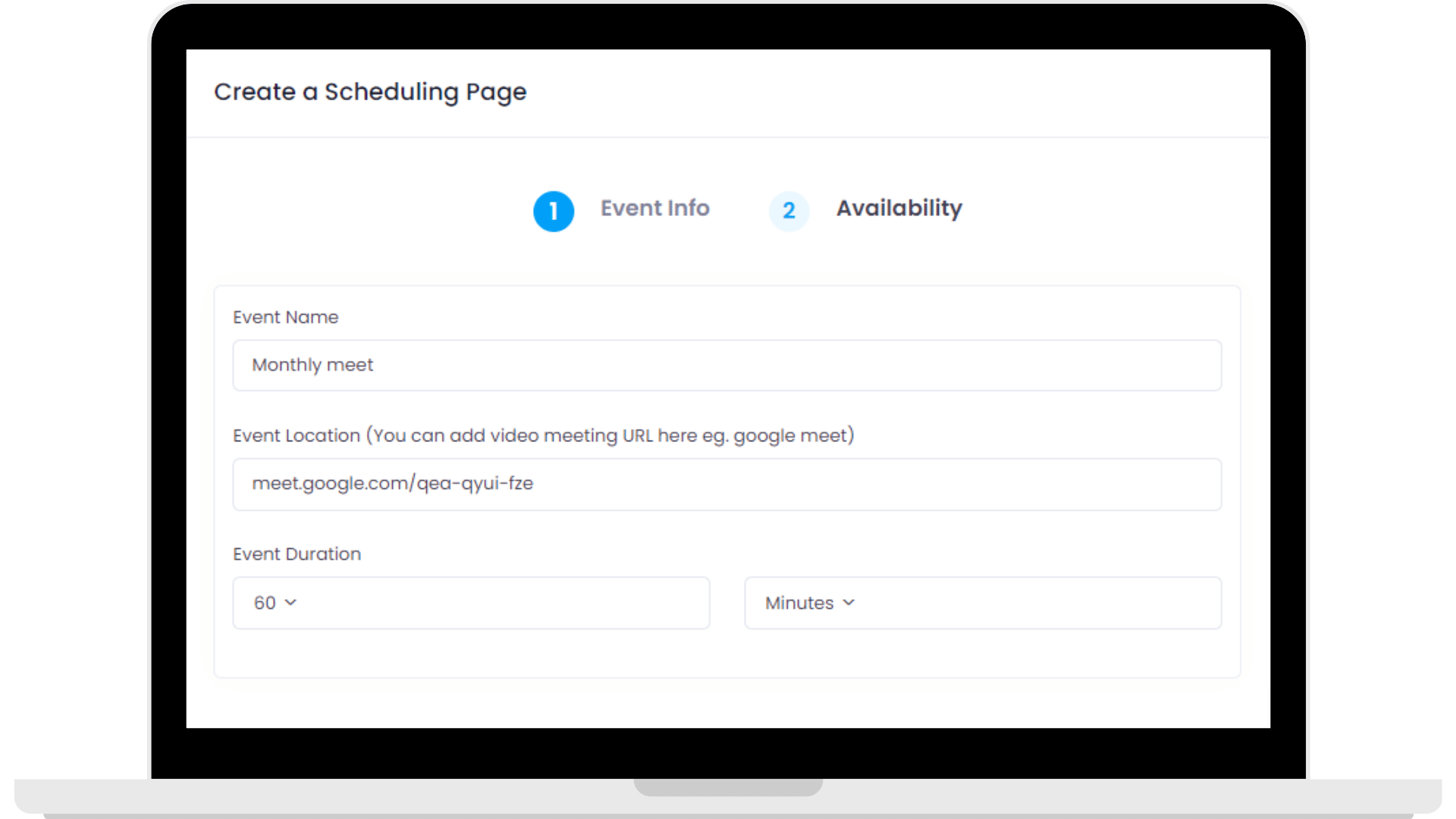Click the laptop notch below the screen
This screenshot has width=1456, height=819.
click(x=728, y=787)
